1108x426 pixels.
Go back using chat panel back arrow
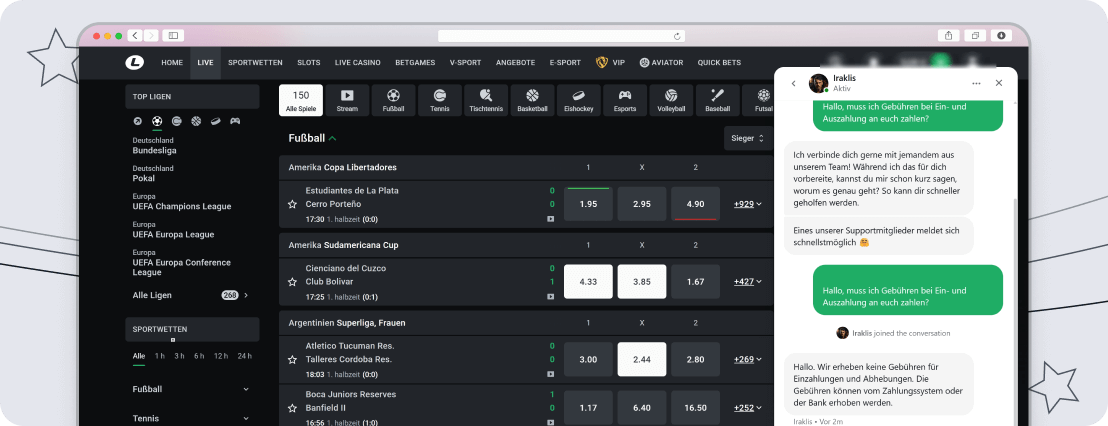[794, 83]
